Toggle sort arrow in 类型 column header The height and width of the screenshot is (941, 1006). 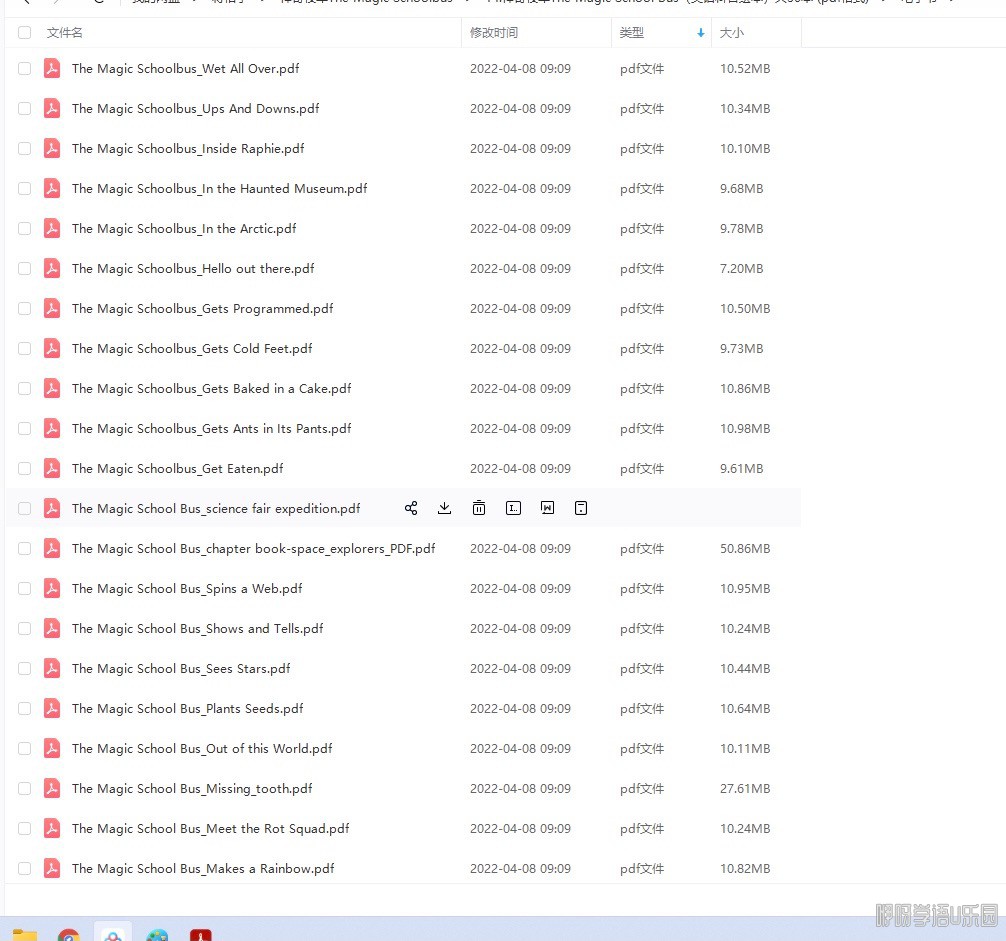point(701,33)
